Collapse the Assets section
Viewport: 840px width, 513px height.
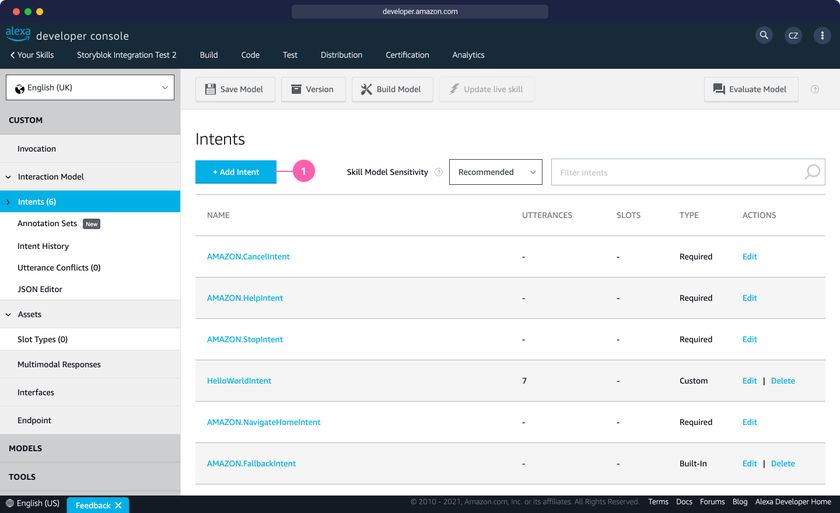click(x=8, y=314)
